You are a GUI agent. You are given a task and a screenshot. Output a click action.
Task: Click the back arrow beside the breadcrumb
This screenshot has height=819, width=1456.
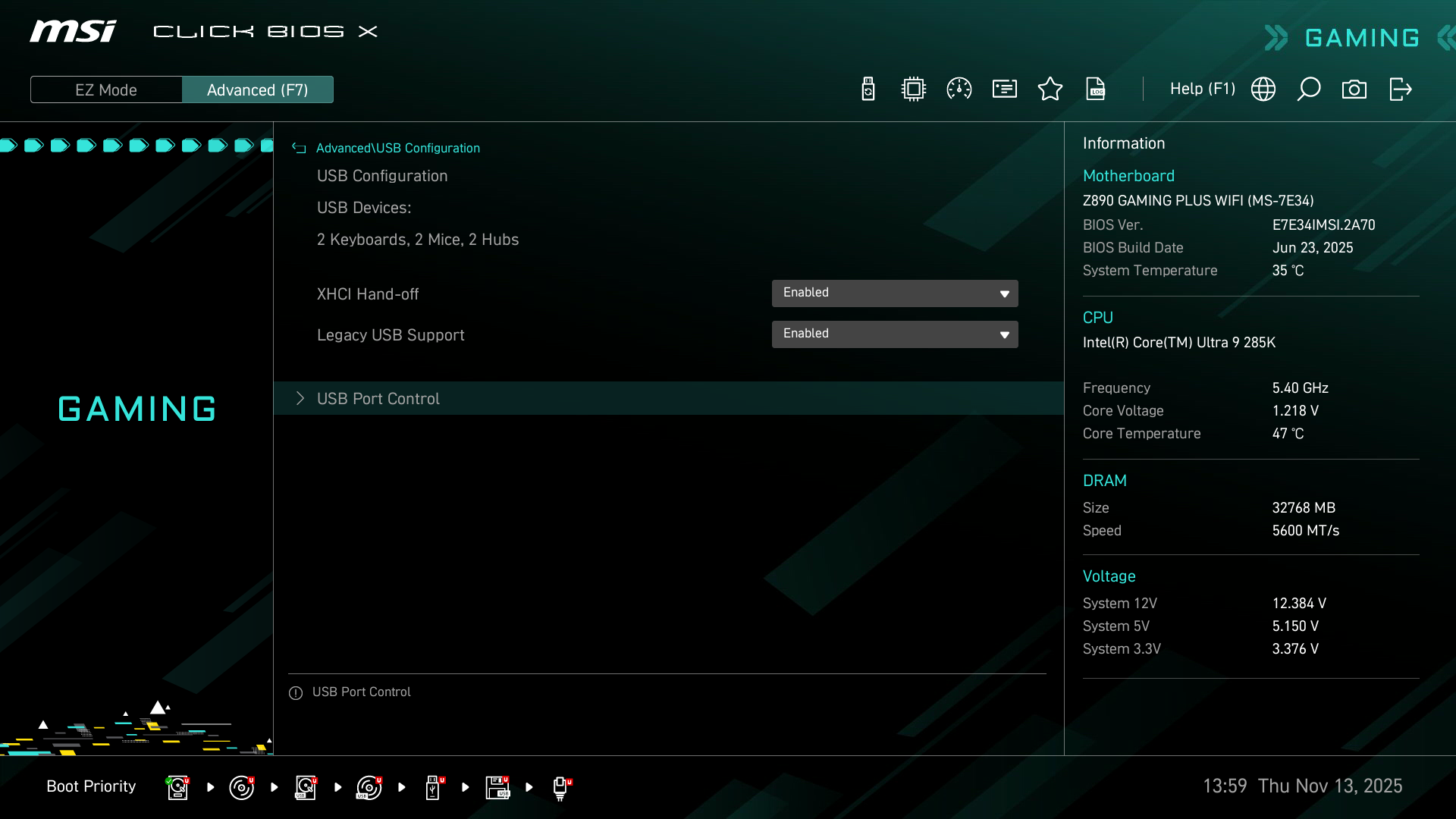point(299,149)
